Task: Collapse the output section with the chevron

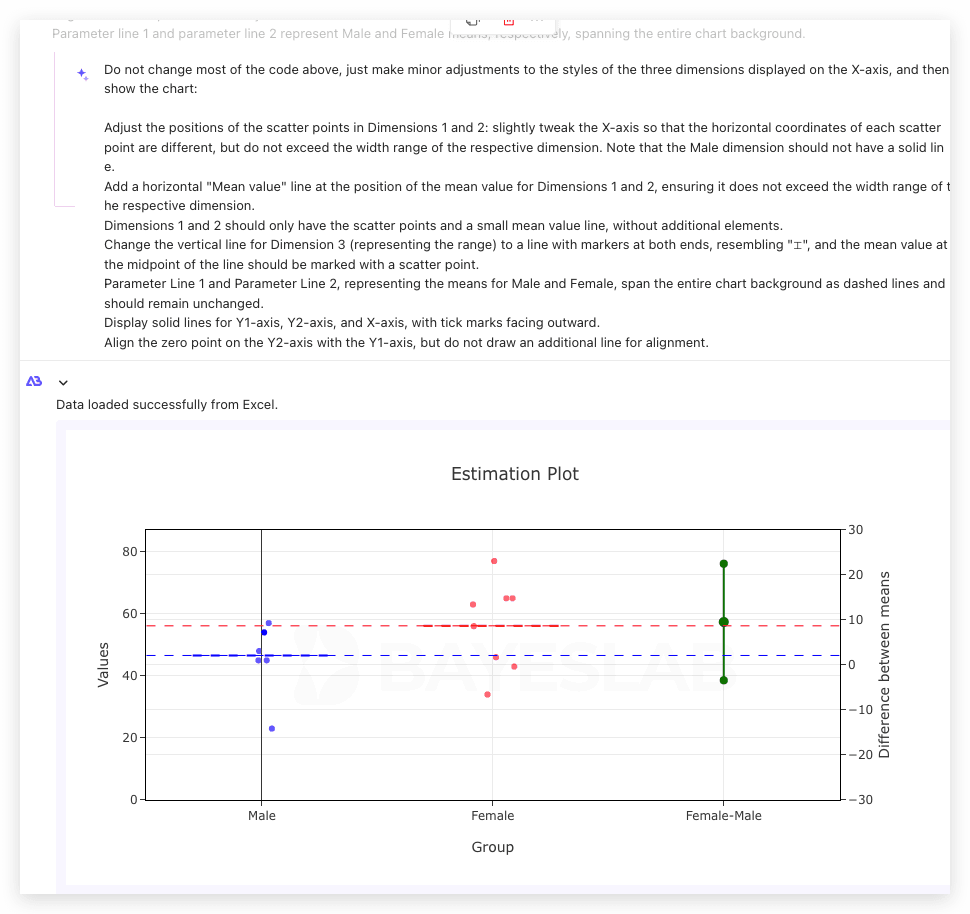Action: pos(63,382)
